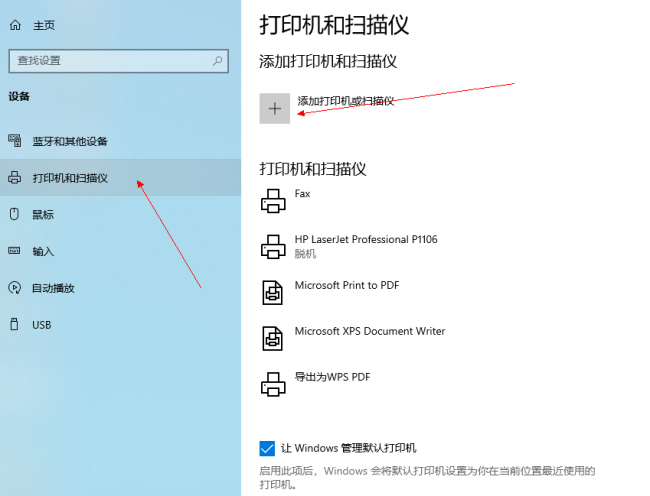Uncheck 让 Windows 管理默认打印机 checkbox
650x496 pixels.
coord(267,448)
